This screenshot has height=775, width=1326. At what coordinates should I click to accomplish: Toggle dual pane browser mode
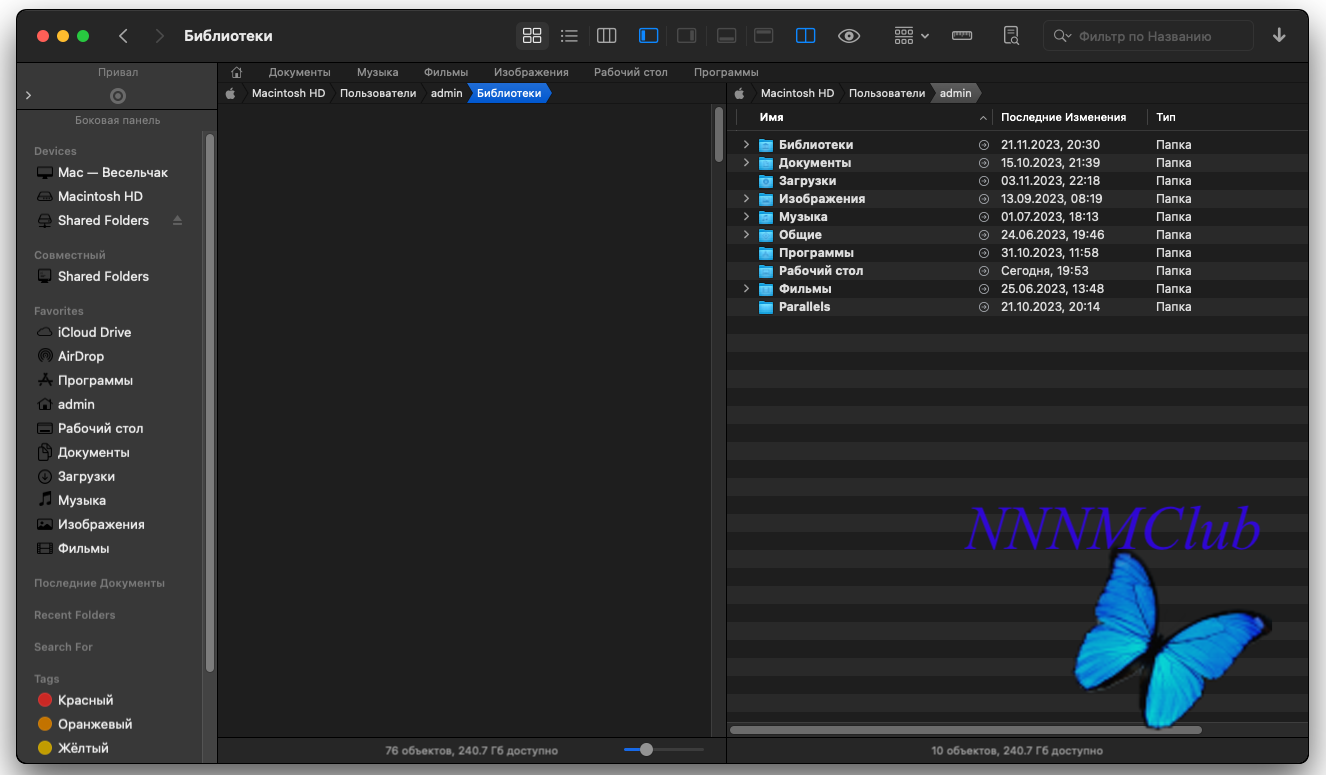tap(805, 36)
